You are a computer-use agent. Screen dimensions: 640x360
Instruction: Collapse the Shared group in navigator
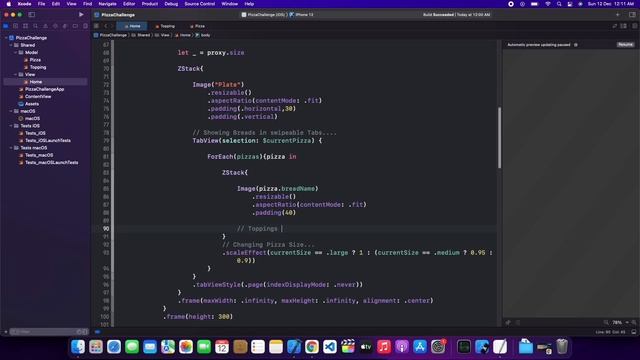click(11, 45)
